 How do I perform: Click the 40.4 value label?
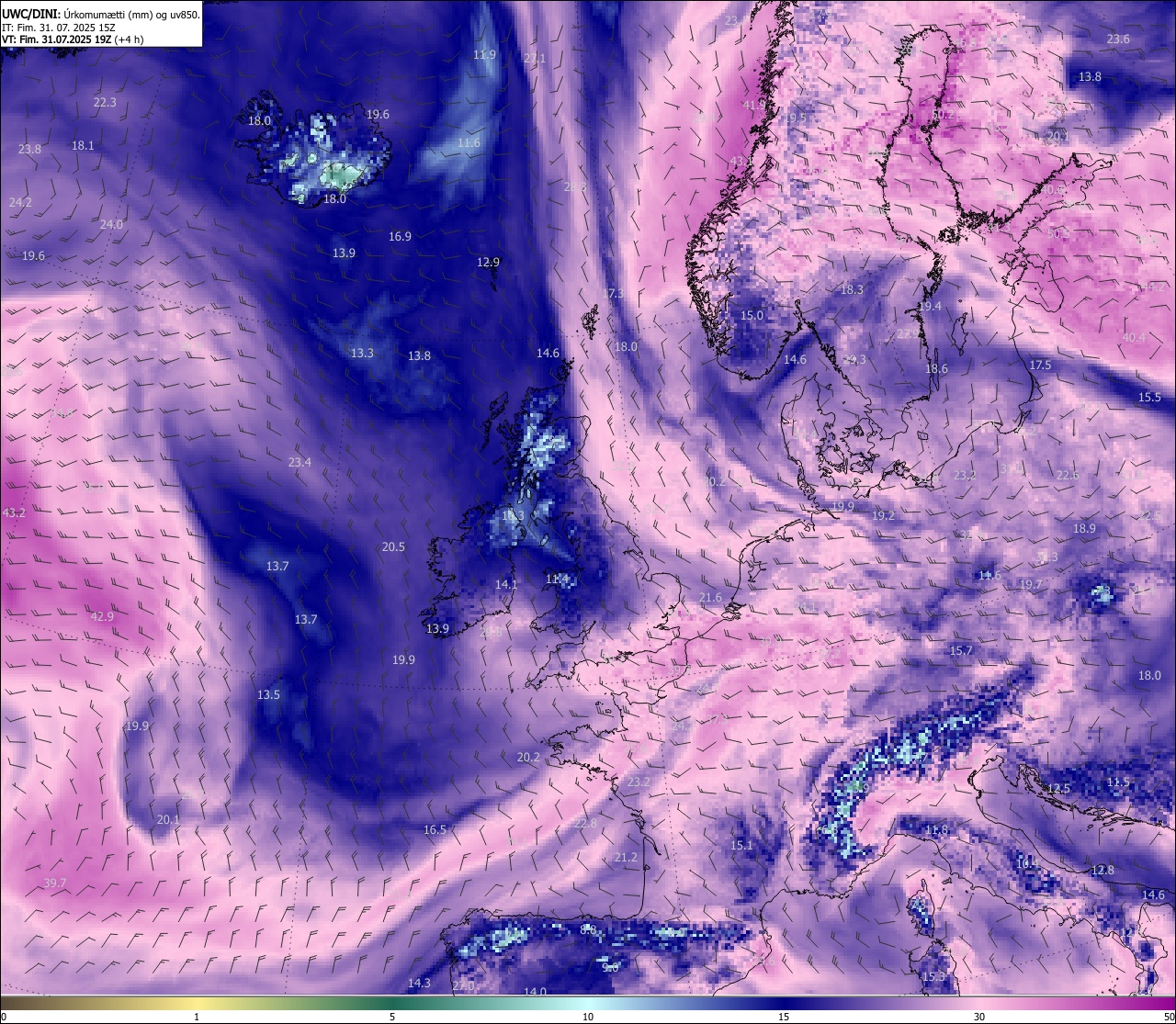(1134, 337)
